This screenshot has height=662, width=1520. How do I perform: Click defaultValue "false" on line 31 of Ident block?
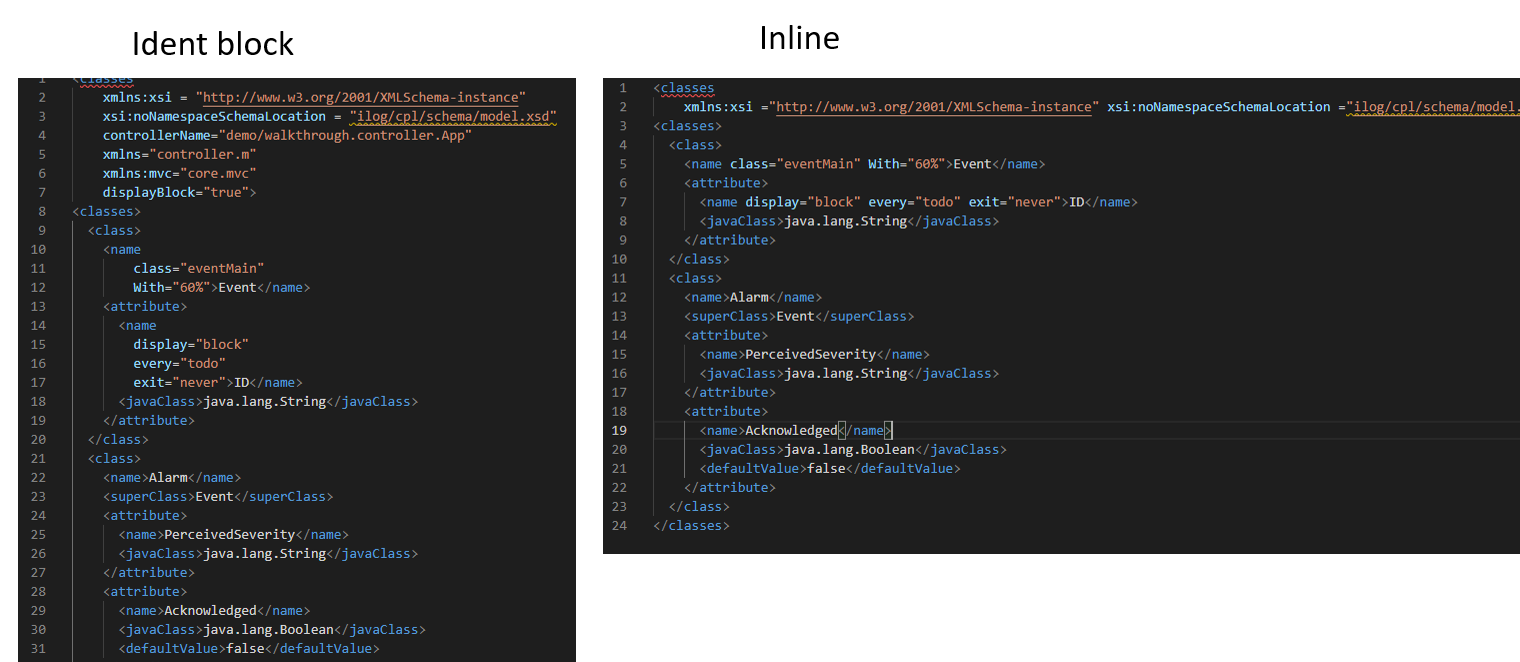click(x=245, y=648)
